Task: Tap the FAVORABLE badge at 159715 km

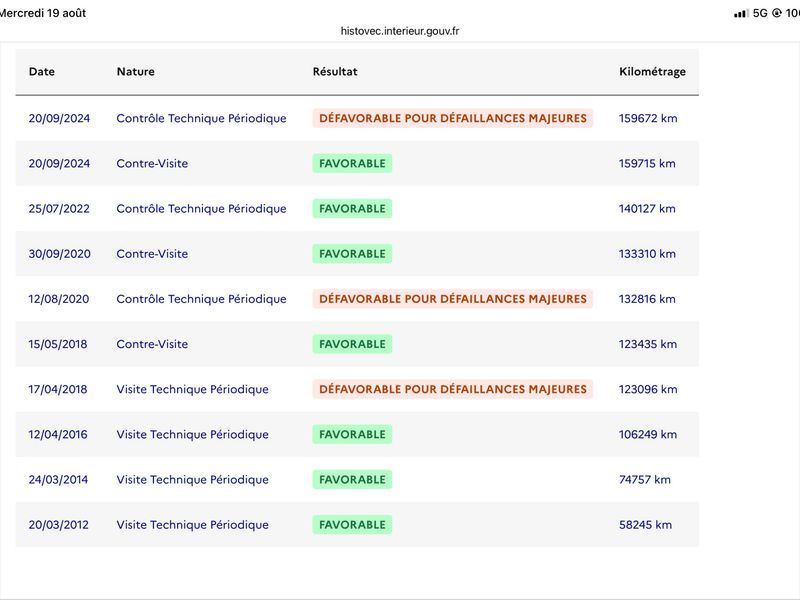Action: tap(352, 163)
